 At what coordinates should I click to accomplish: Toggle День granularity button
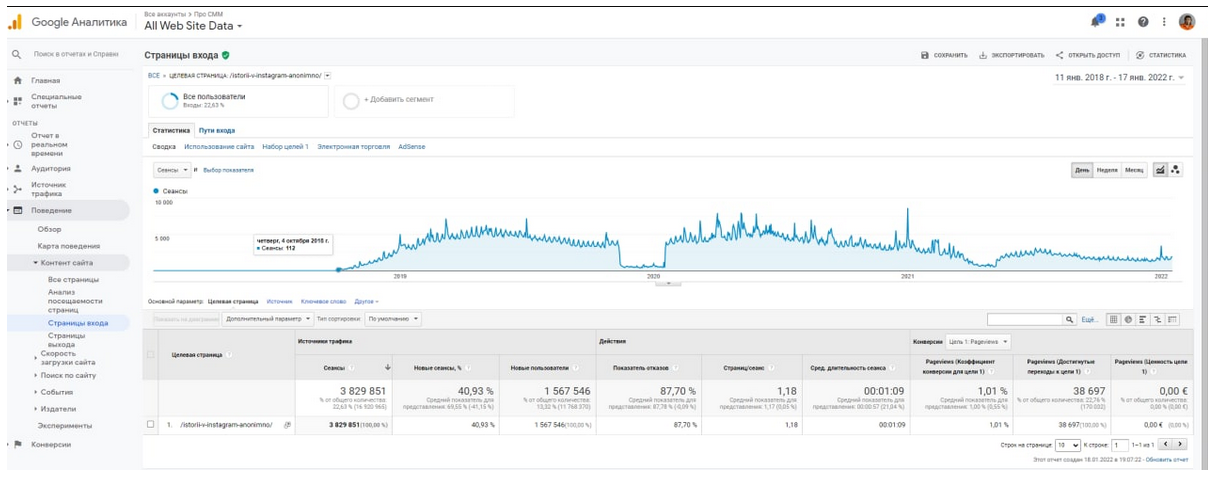tap(1082, 170)
